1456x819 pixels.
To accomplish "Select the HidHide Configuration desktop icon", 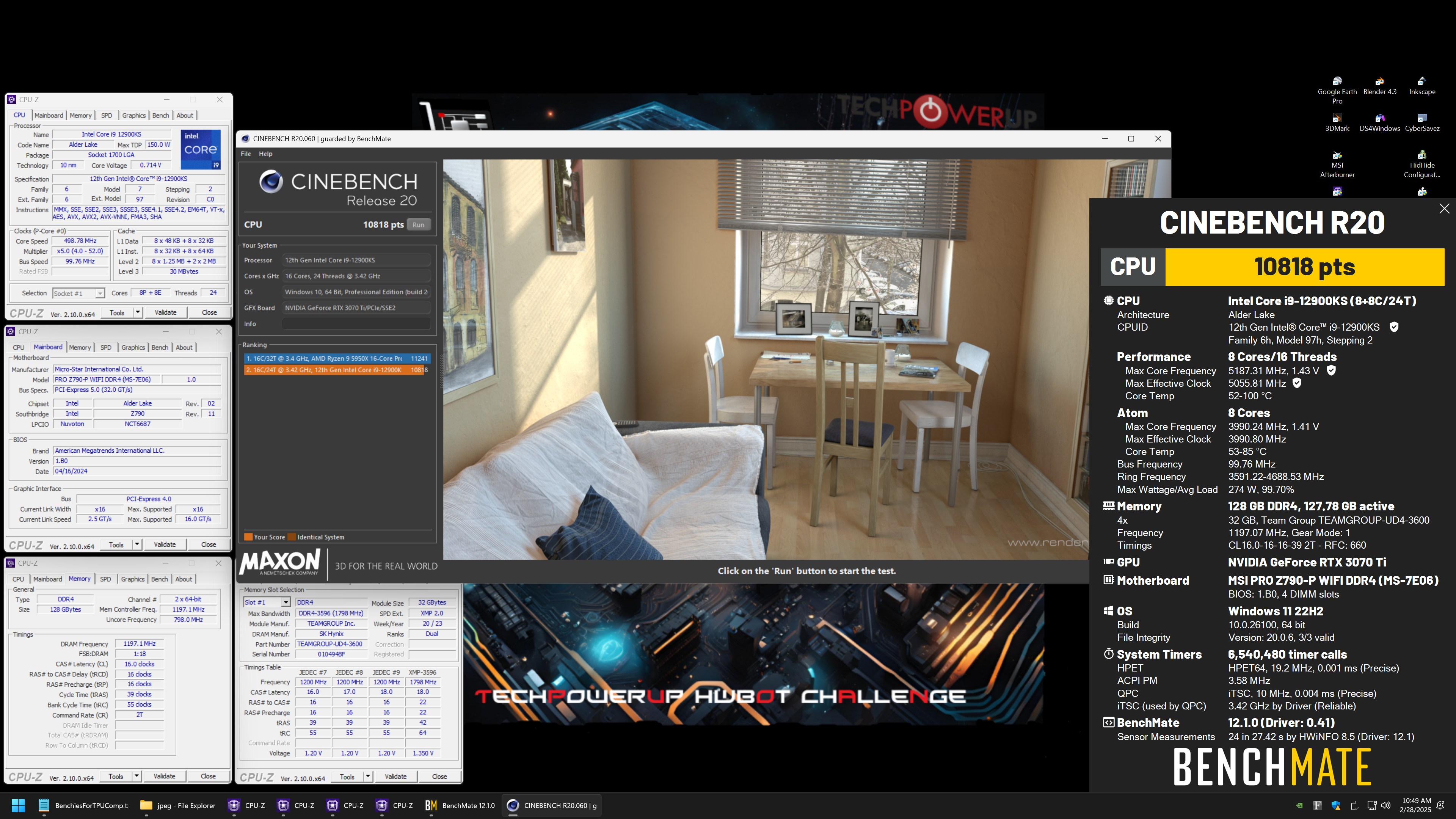I will pyautogui.click(x=1421, y=165).
